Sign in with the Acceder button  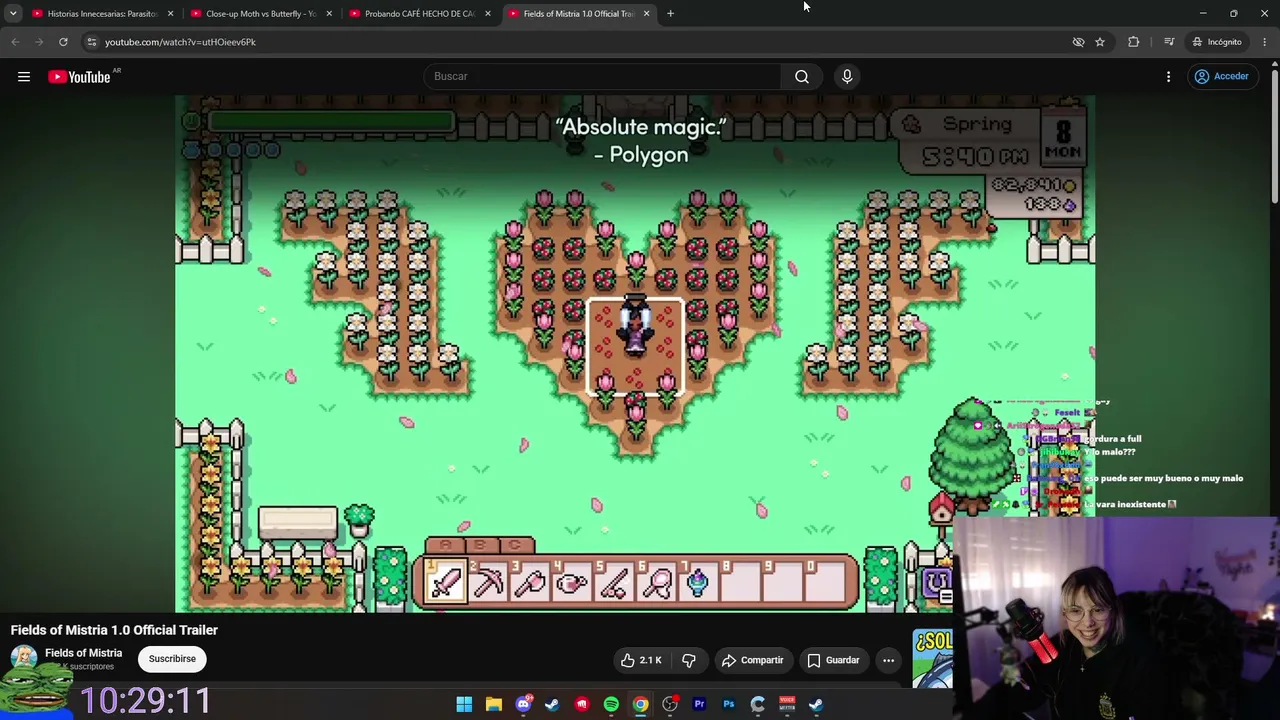point(1221,76)
